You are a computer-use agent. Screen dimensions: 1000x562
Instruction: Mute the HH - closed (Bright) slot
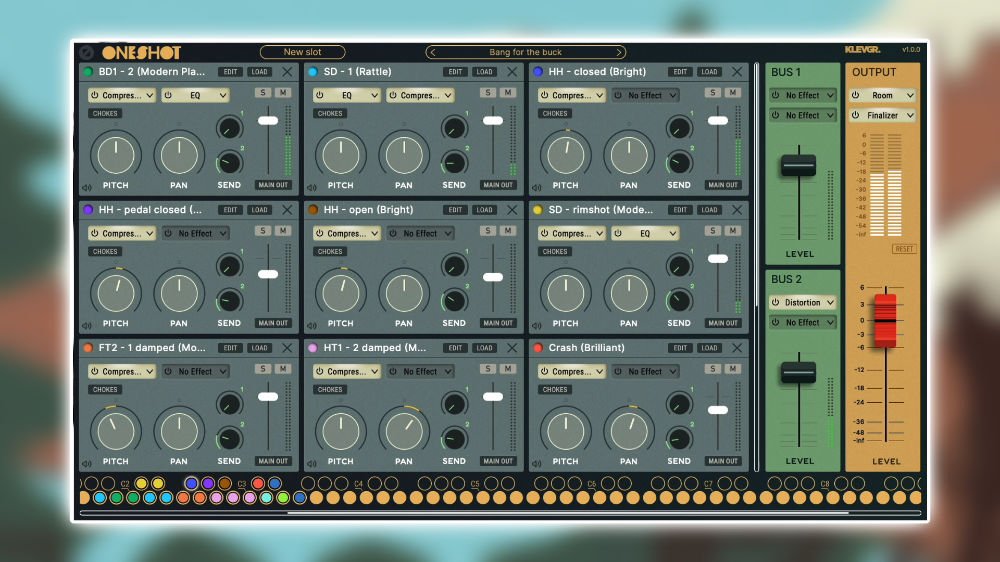point(733,92)
